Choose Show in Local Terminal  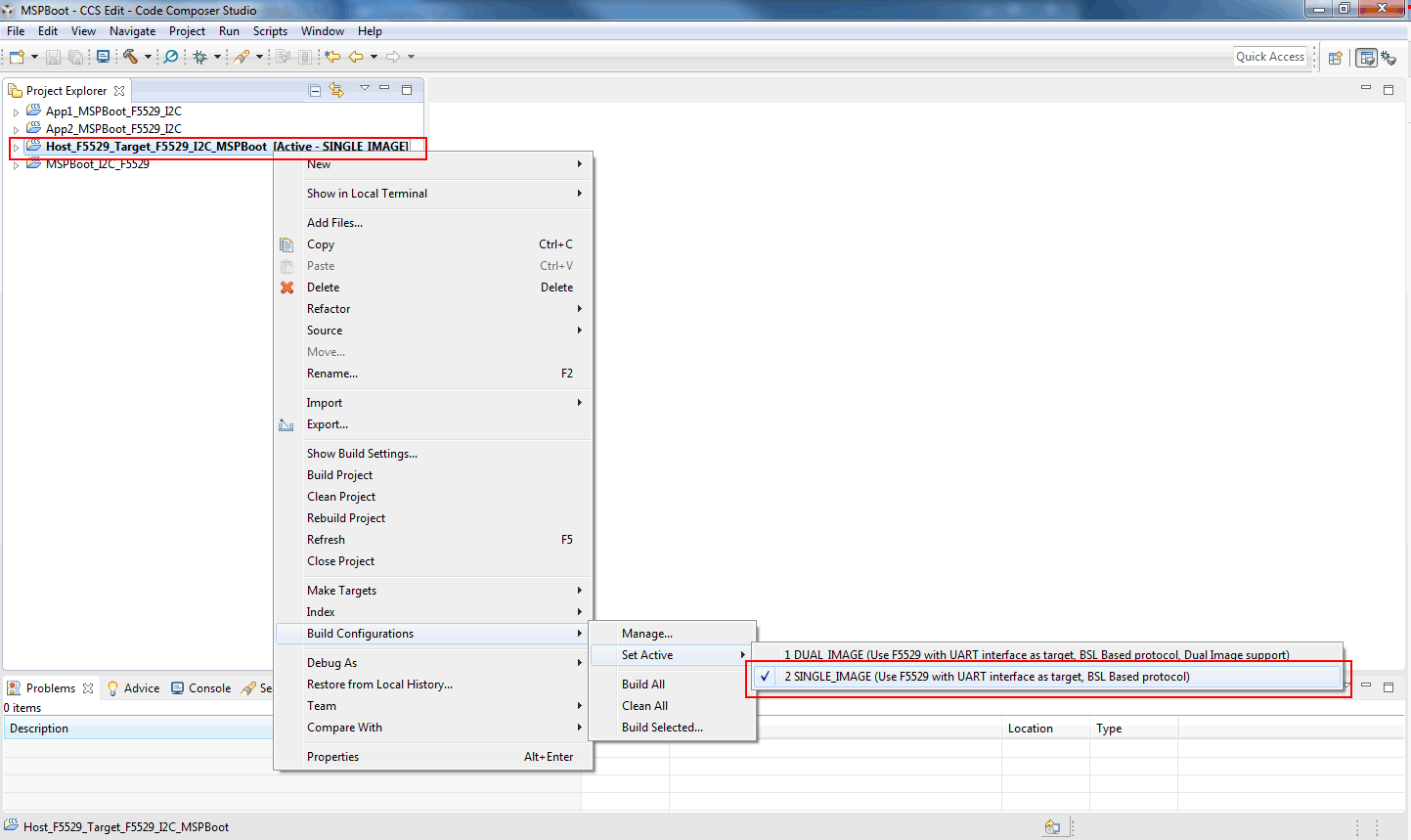click(433, 194)
